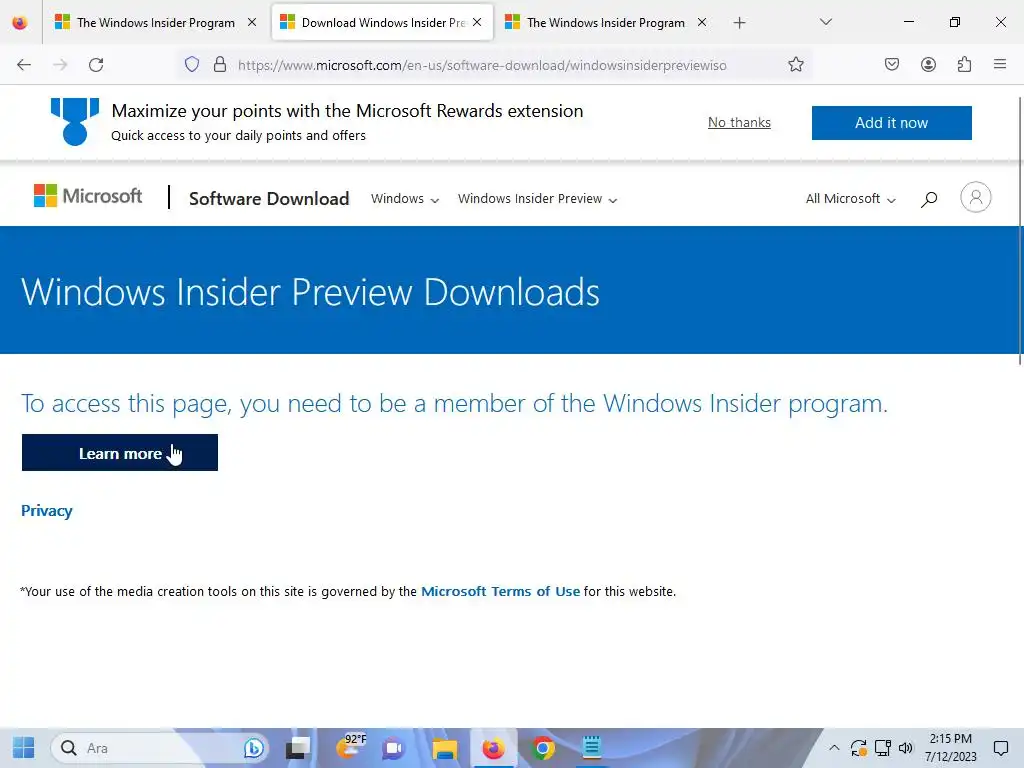
Task: Open the notification center icon
Action: tap(1000, 748)
